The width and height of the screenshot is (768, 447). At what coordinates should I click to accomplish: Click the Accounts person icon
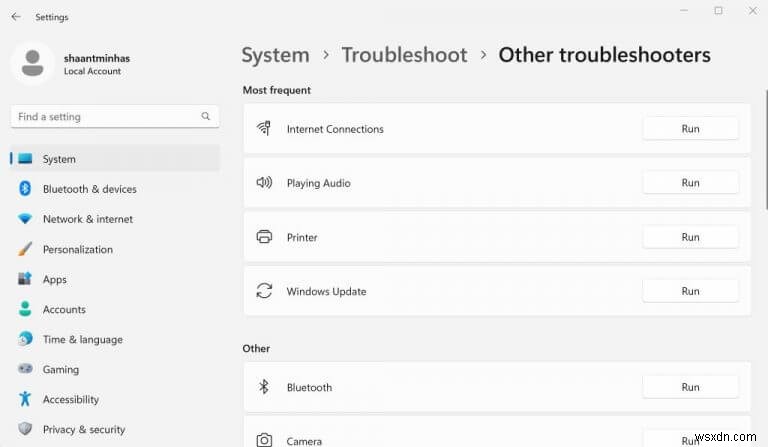(25, 309)
